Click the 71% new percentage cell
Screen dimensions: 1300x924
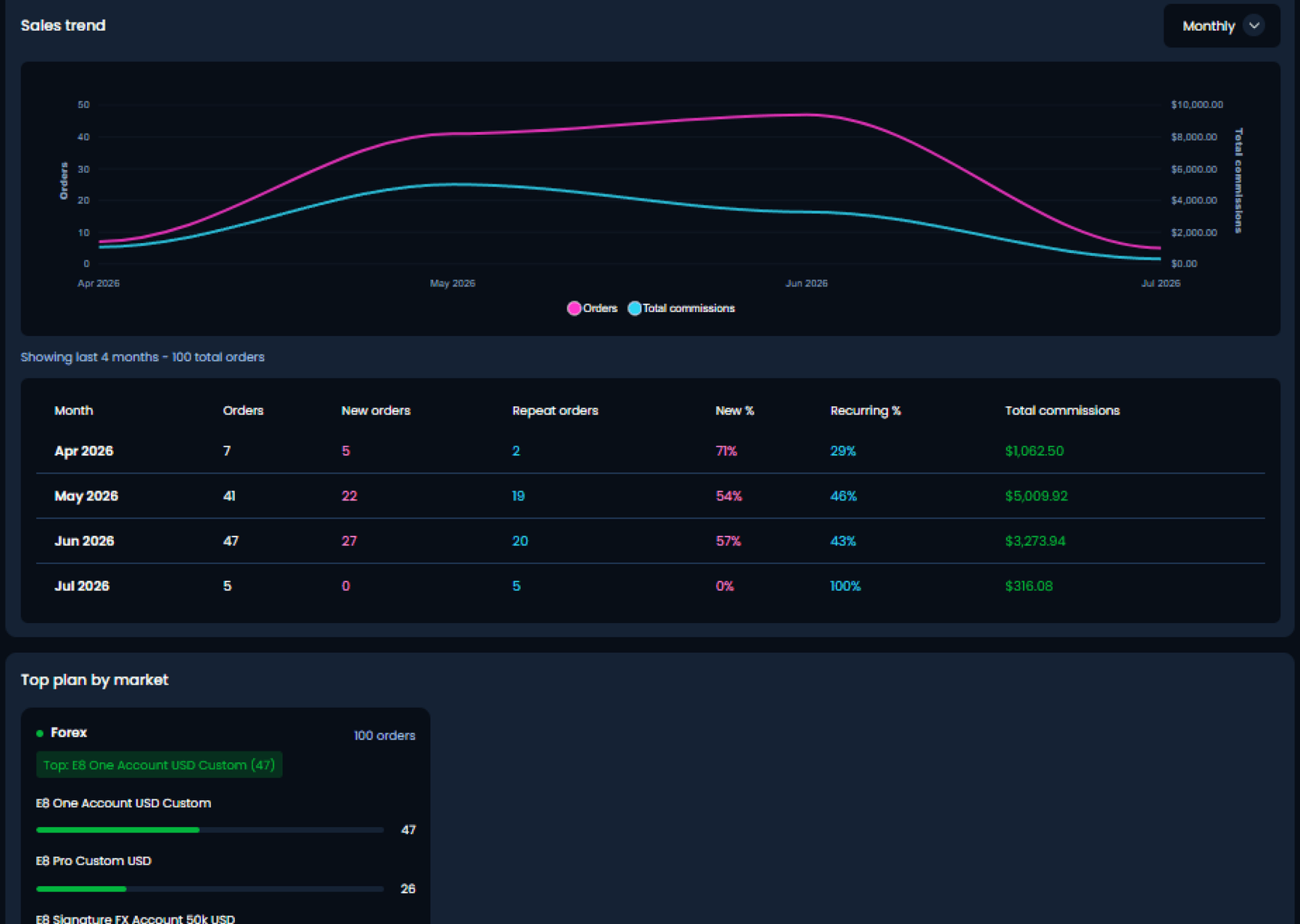726,451
